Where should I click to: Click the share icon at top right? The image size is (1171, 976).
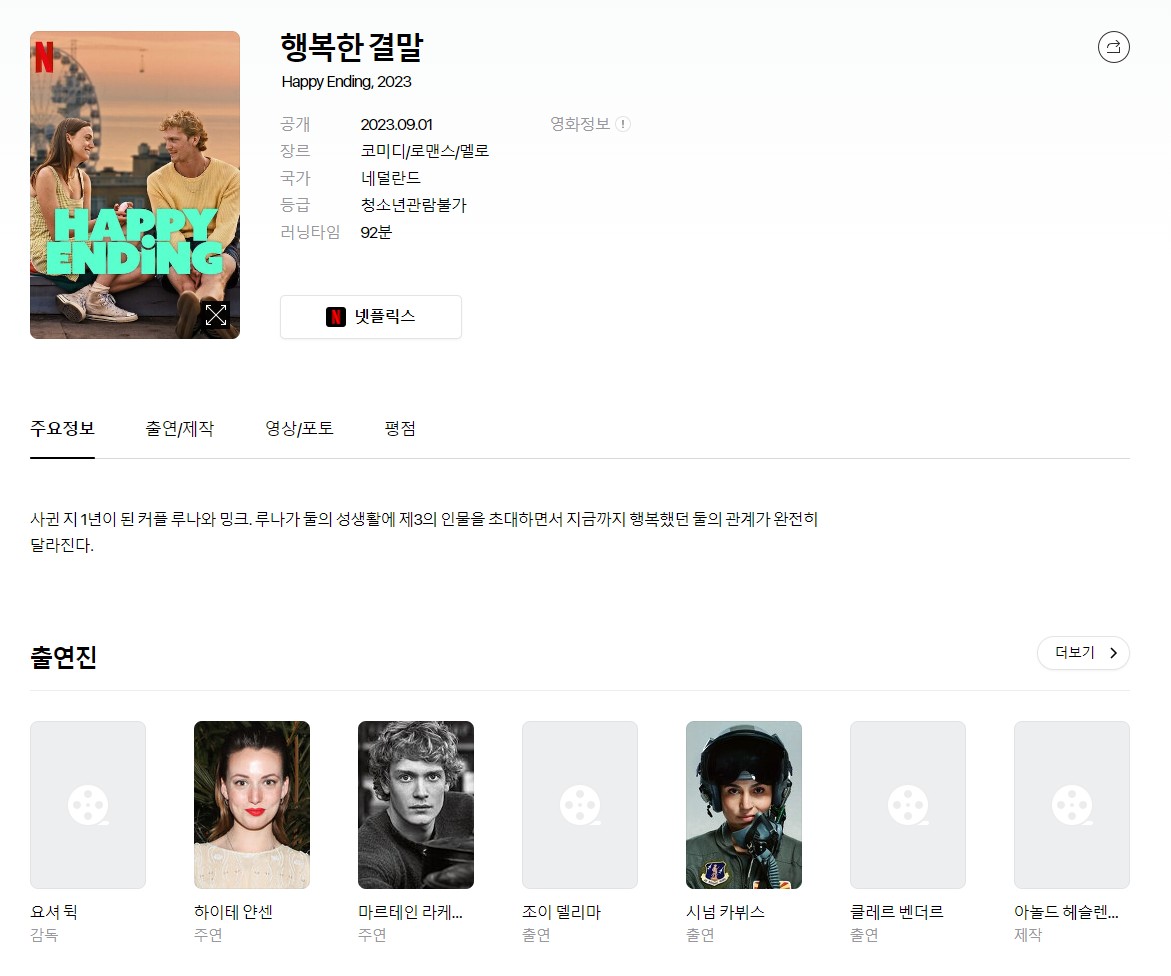pyautogui.click(x=1113, y=47)
